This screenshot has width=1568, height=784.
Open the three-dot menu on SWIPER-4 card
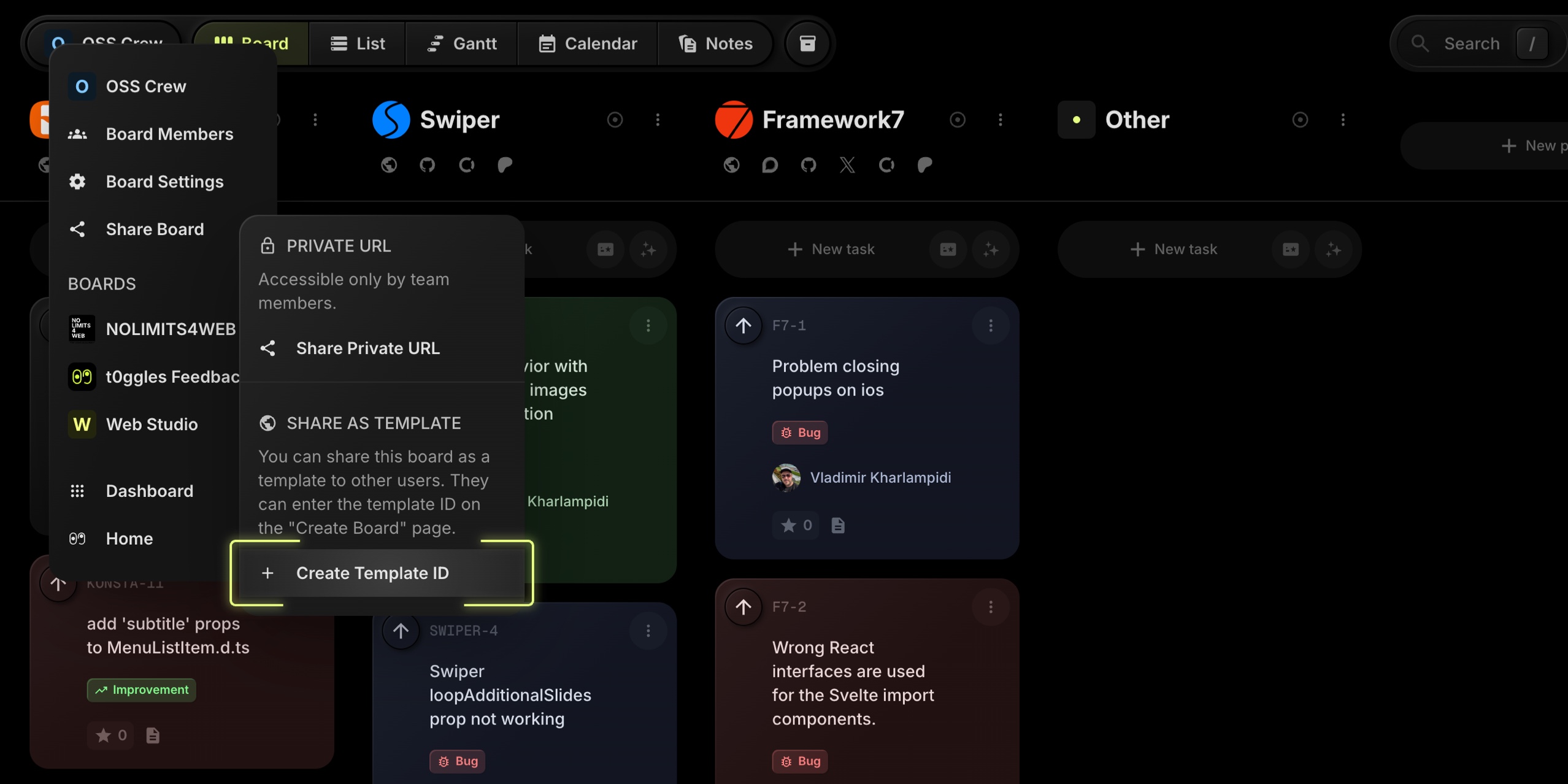pos(648,631)
